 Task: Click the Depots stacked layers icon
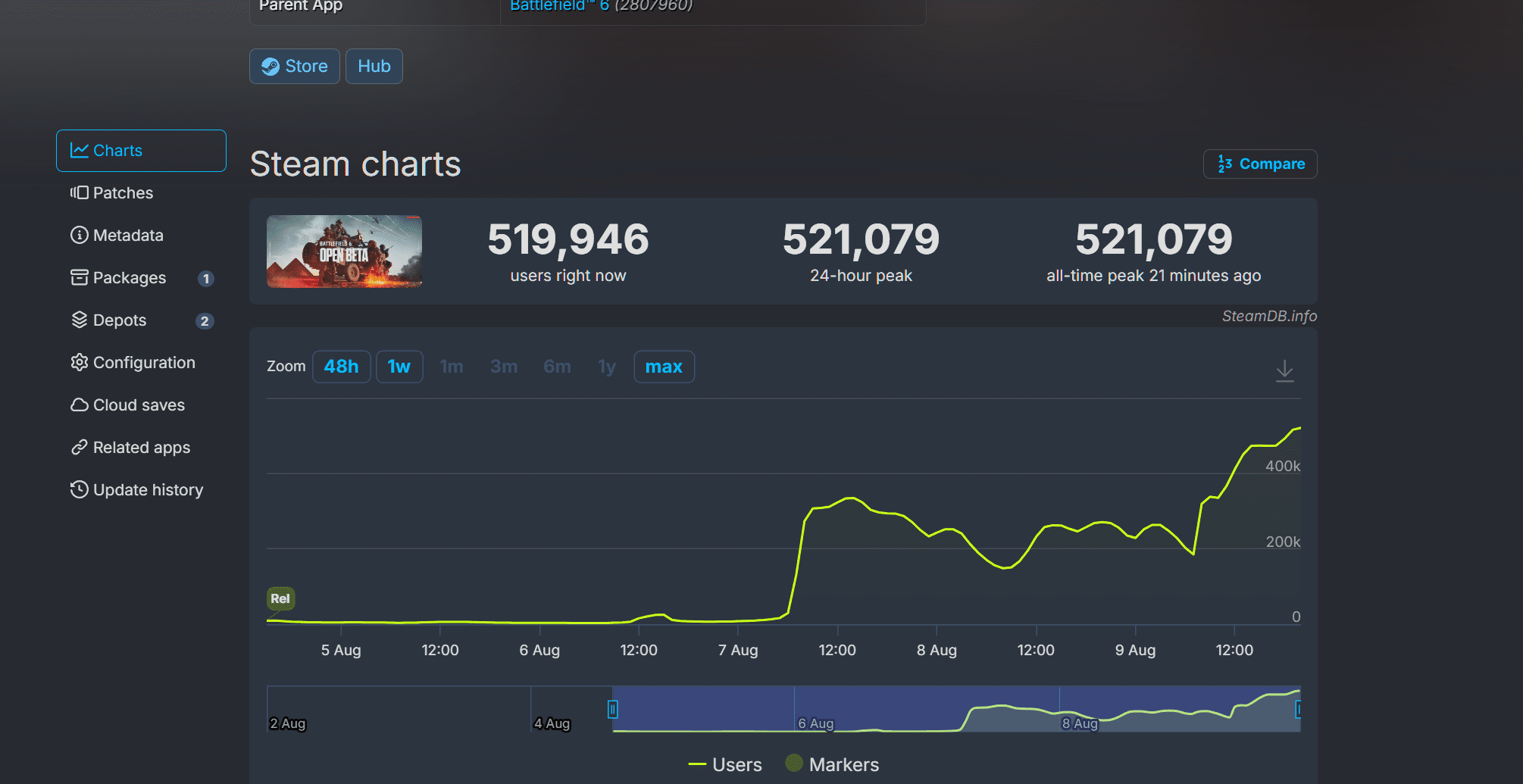pyautogui.click(x=80, y=320)
